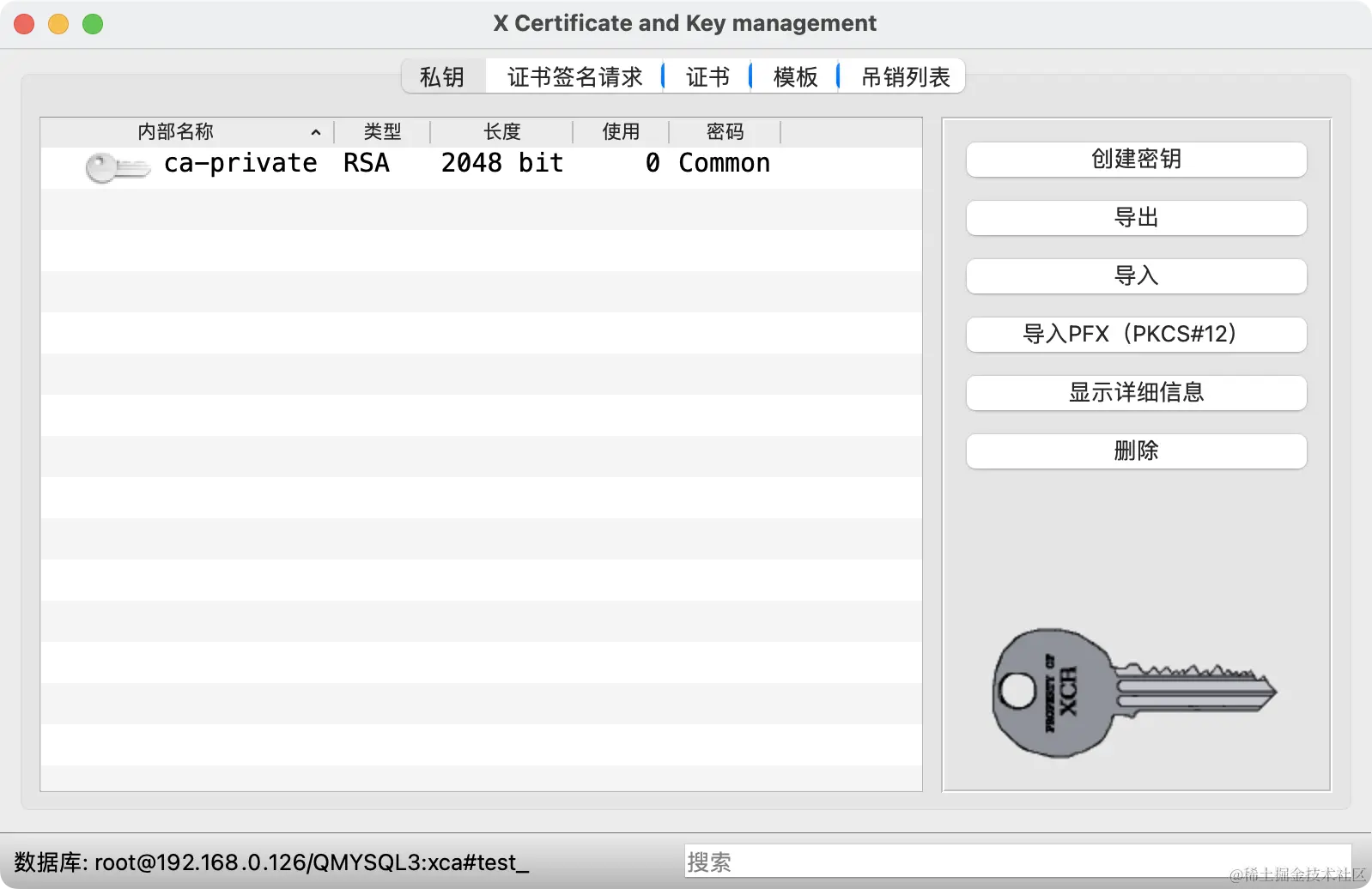Click the large XCA key logo image

[x=1135, y=692]
